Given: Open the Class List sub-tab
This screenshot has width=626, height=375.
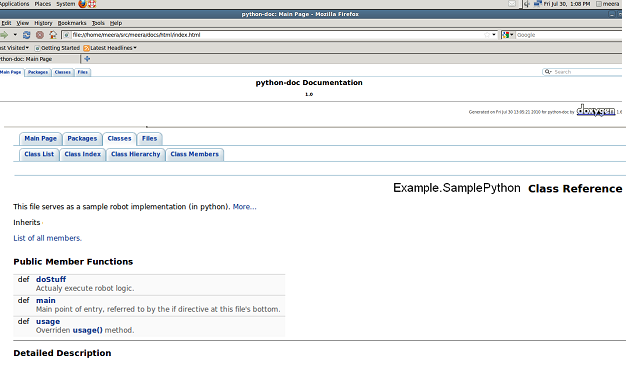Looking at the screenshot, I should coord(39,154).
